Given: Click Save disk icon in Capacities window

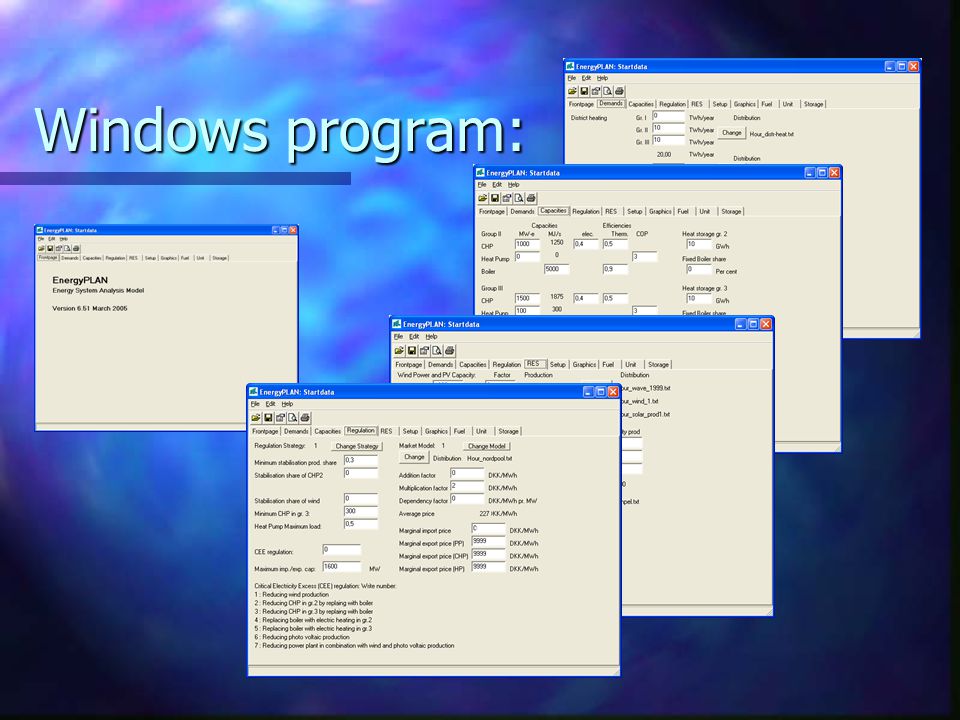Looking at the screenshot, I should (x=495, y=198).
